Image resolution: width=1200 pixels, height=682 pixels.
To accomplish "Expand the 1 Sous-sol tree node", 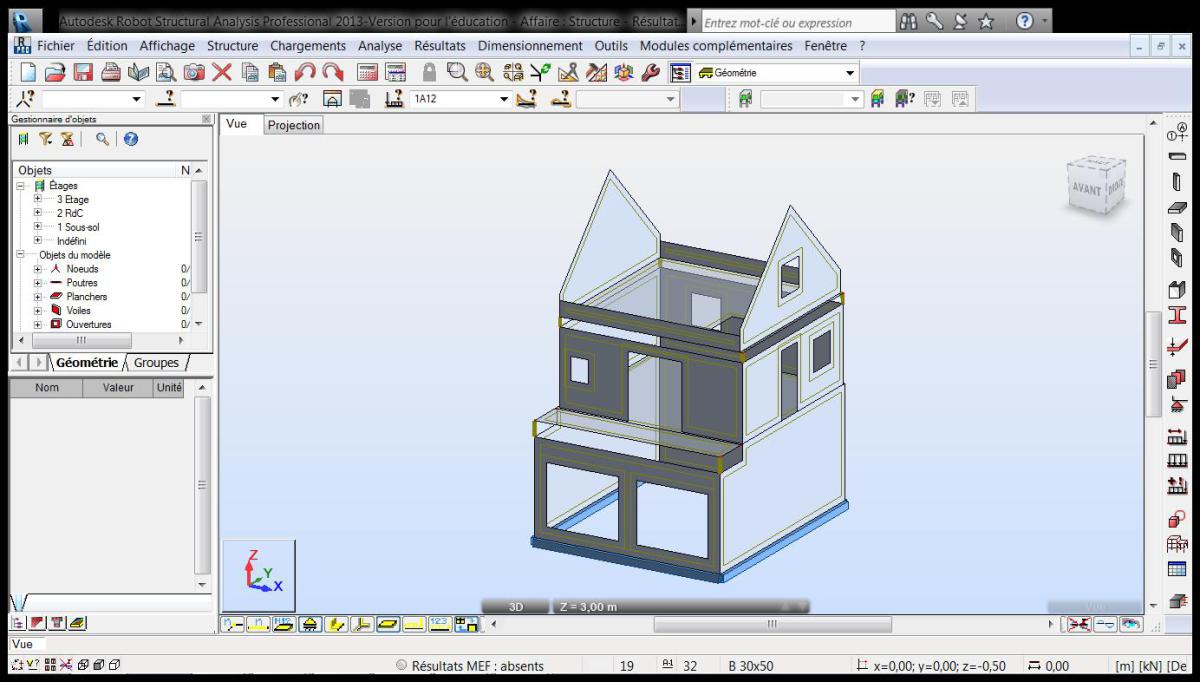I will coord(38,227).
